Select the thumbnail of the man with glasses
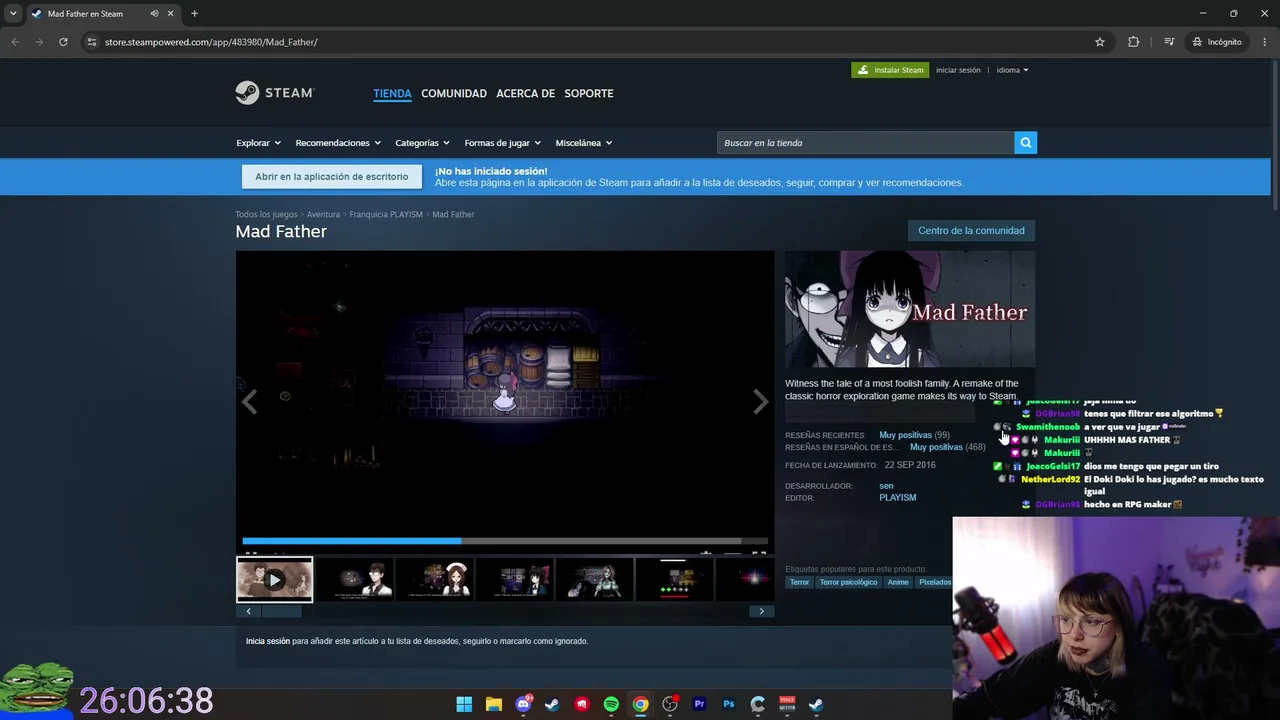 354,579
